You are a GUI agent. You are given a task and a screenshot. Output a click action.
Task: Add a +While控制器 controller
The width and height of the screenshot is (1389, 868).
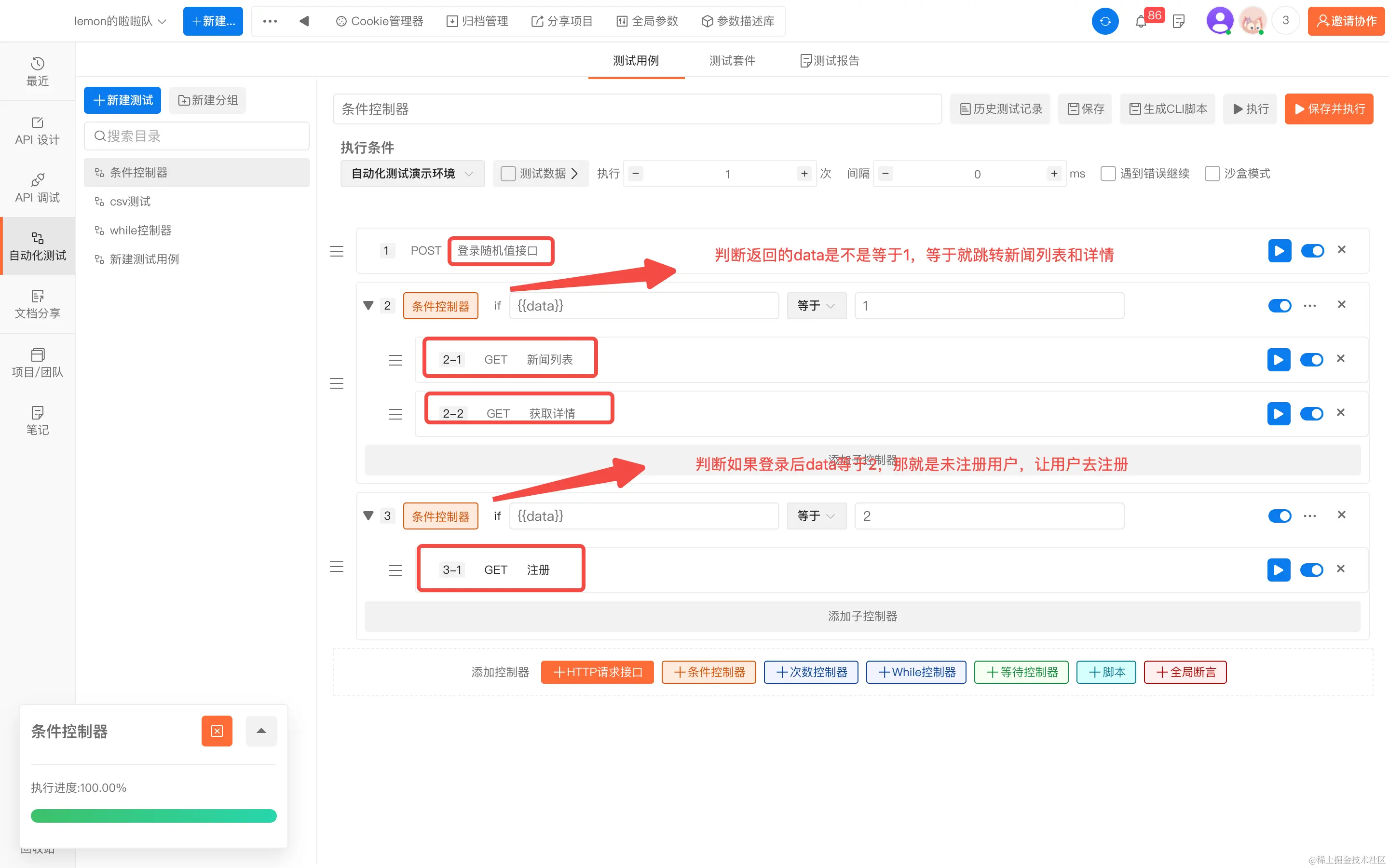pyautogui.click(x=916, y=672)
